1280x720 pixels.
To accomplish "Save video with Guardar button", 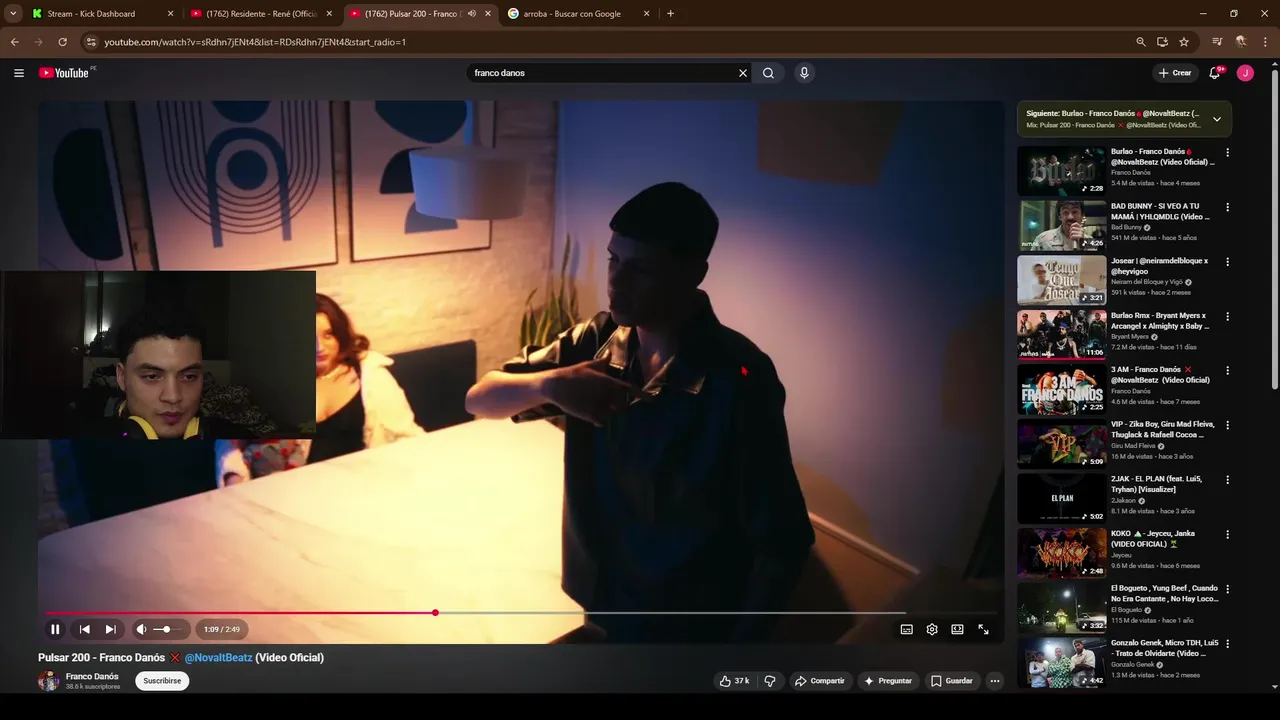I will point(952,681).
